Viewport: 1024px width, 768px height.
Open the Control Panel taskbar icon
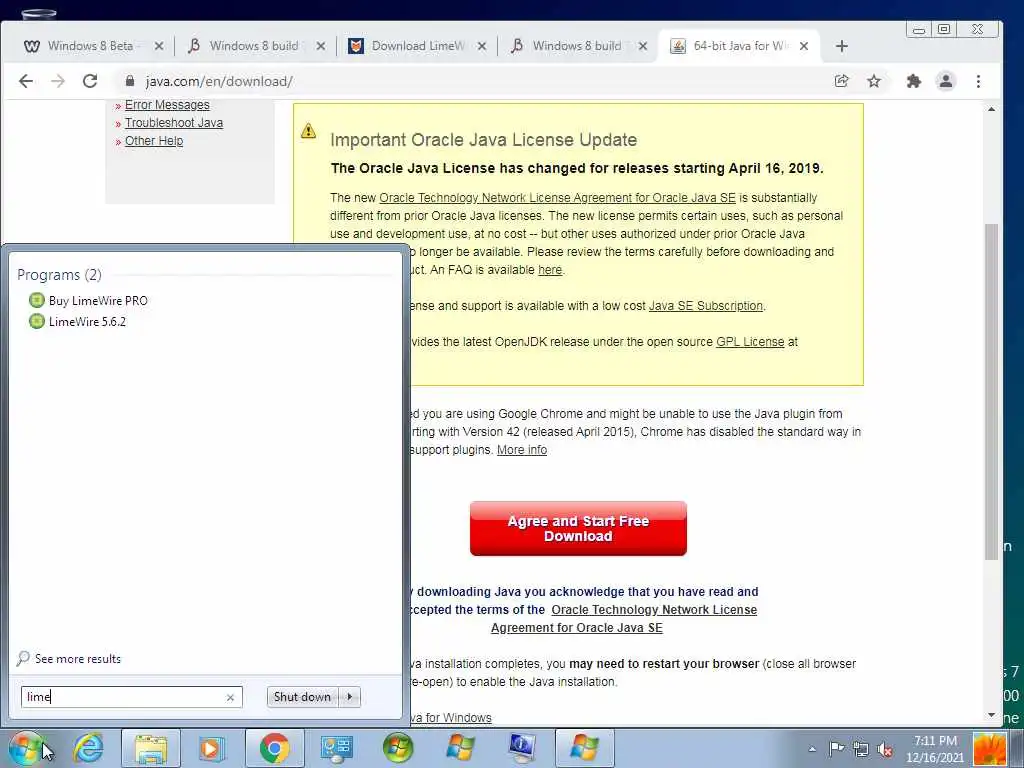(336, 748)
